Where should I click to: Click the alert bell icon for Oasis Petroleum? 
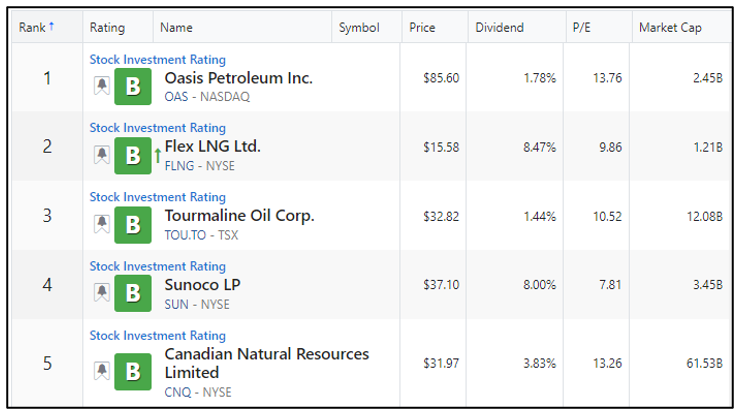tap(102, 85)
